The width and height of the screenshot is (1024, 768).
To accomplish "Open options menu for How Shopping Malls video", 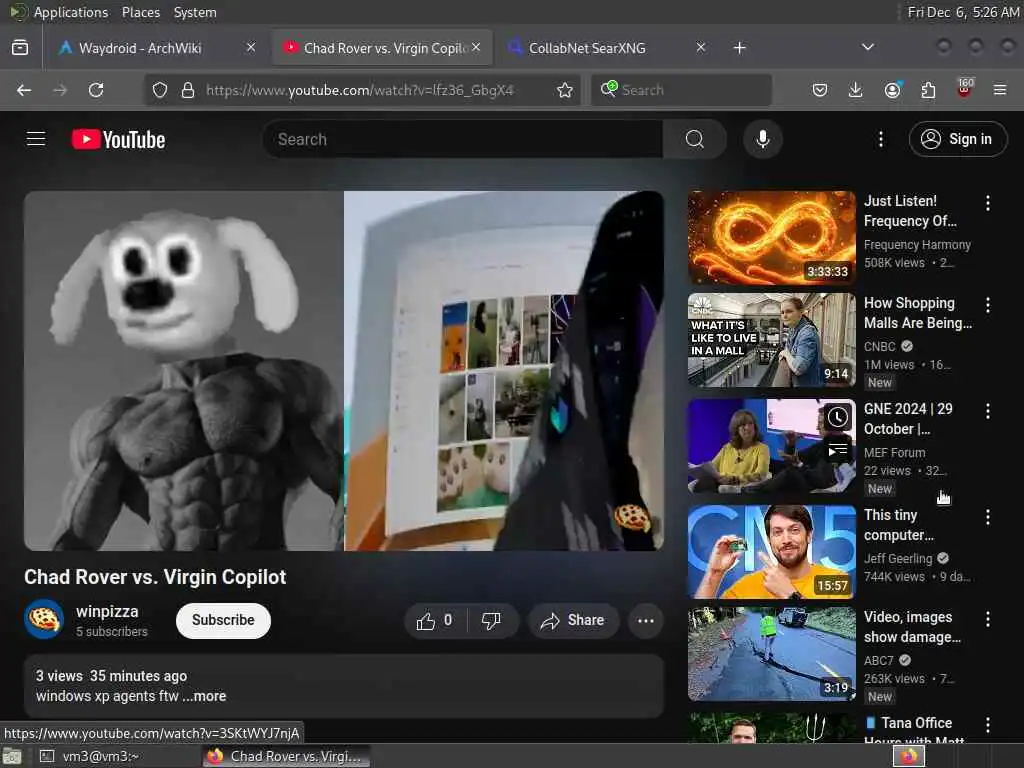I will coord(987,305).
